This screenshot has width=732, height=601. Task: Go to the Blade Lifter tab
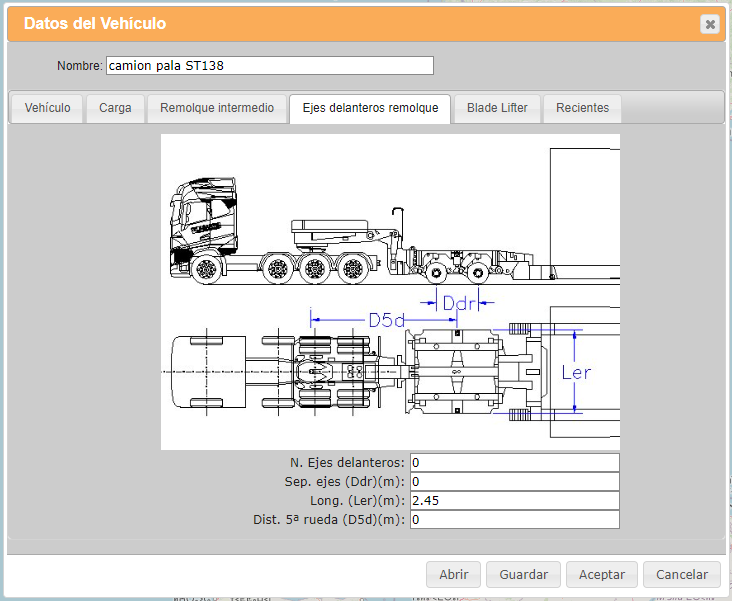pos(497,108)
